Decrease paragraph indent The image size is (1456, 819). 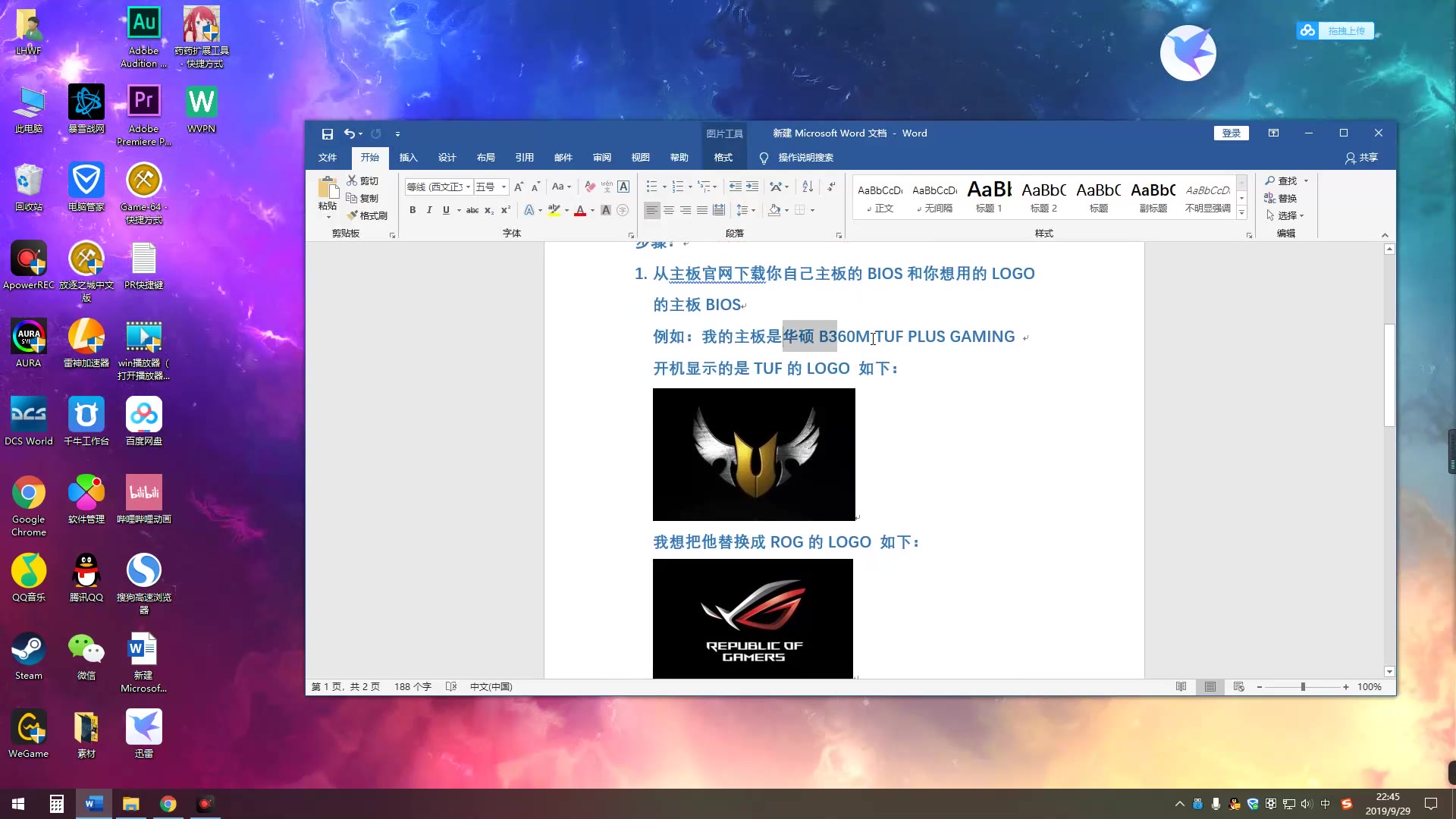(735, 187)
